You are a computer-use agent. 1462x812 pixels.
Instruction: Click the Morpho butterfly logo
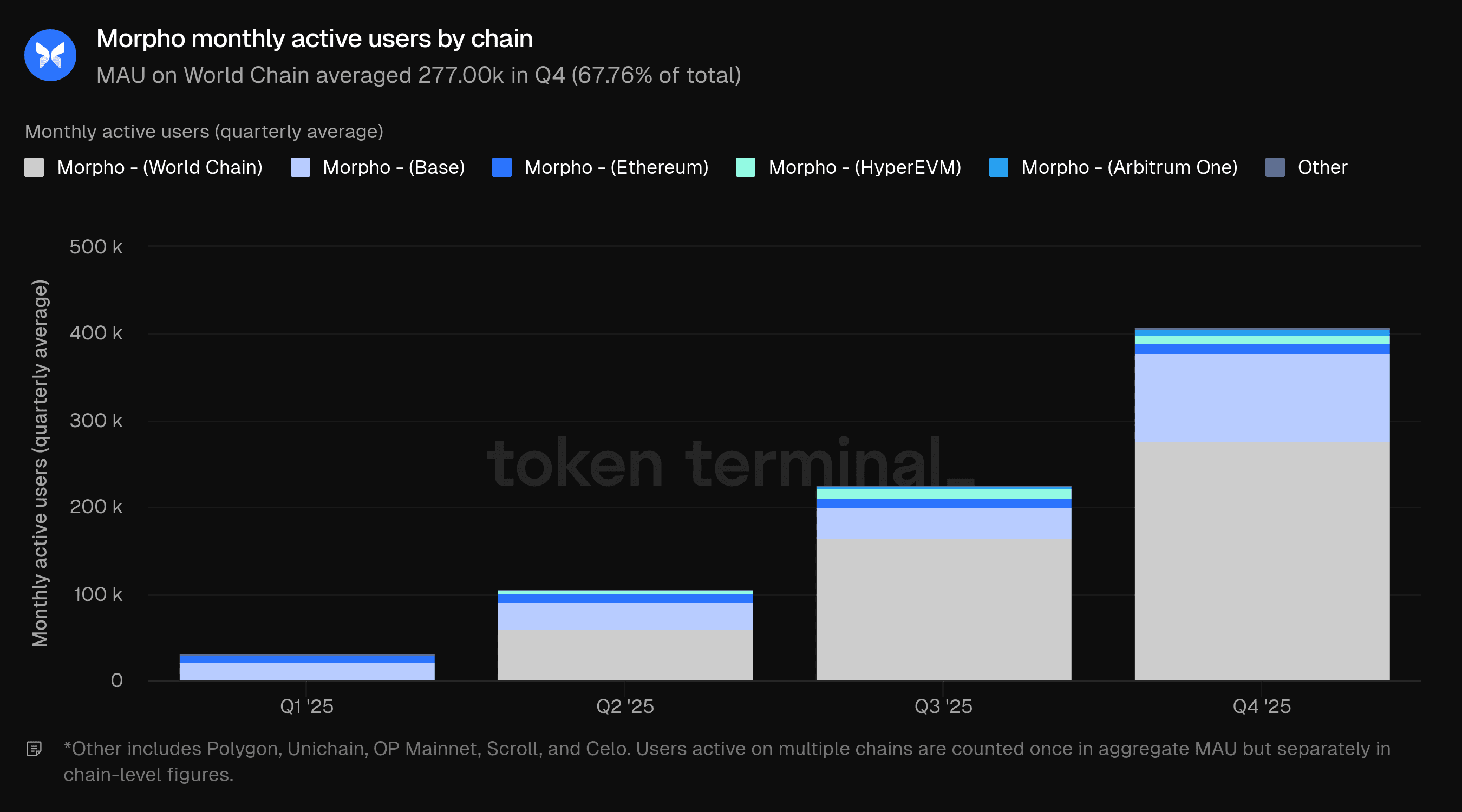pyautogui.click(x=50, y=55)
